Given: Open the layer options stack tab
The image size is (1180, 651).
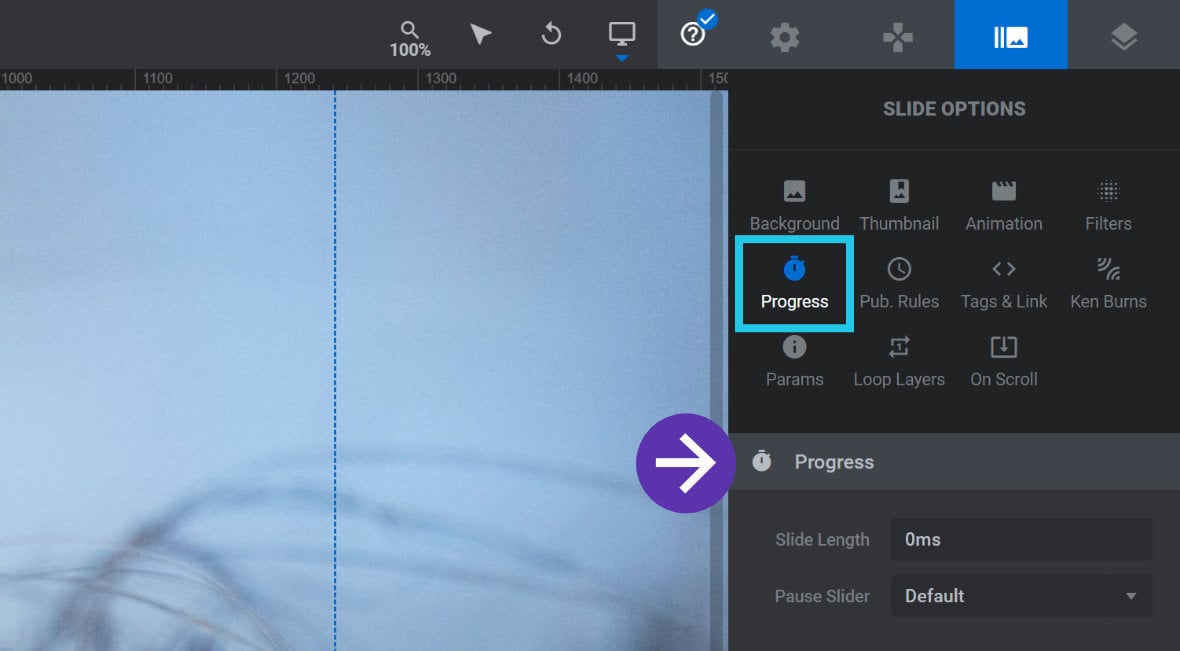Looking at the screenshot, I should [x=1124, y=36].
